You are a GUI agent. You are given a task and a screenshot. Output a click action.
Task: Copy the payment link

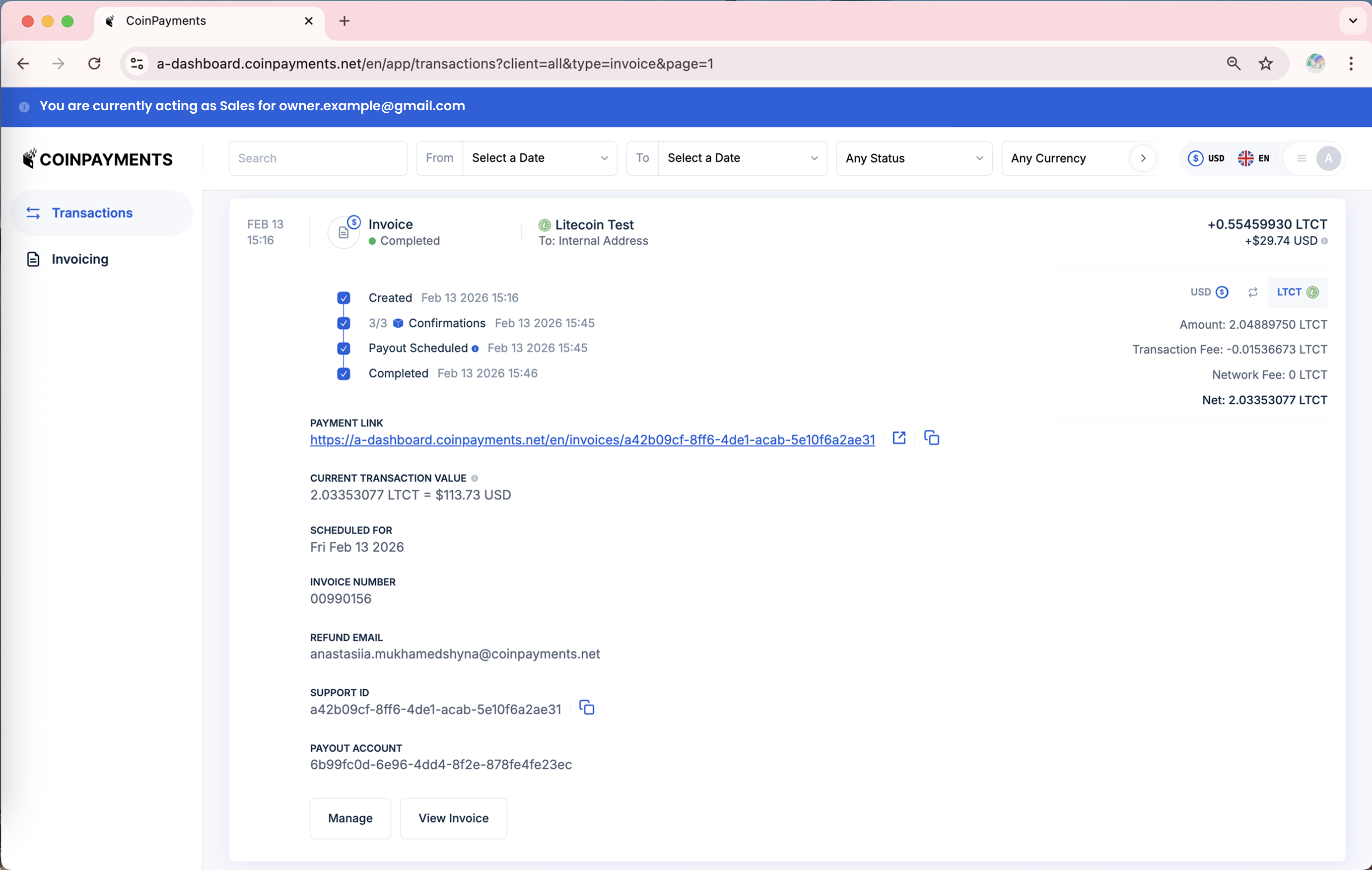932,438
